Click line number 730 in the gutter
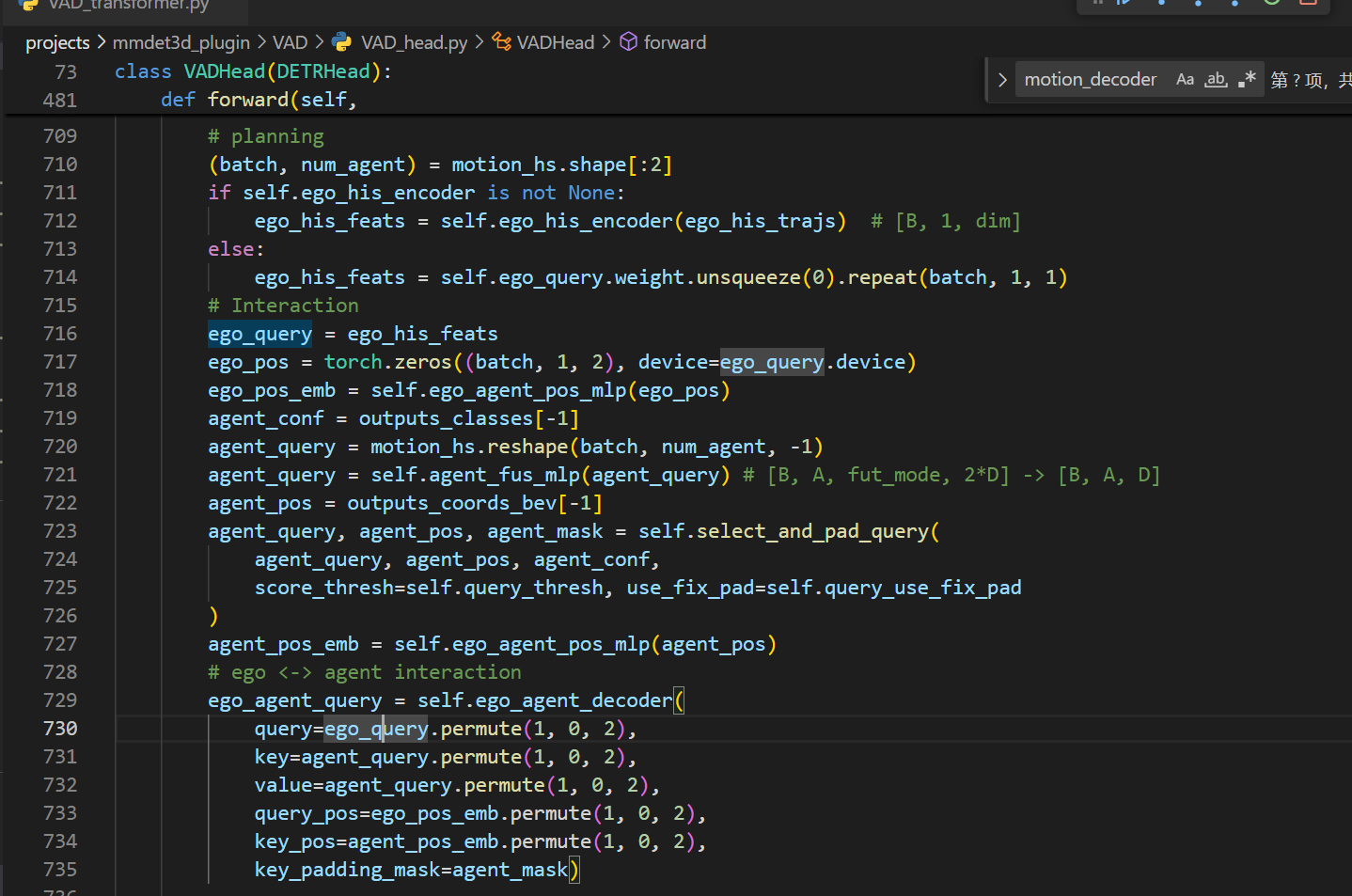1352x896 pixels. pyautogui.click(x=60, y=729)
